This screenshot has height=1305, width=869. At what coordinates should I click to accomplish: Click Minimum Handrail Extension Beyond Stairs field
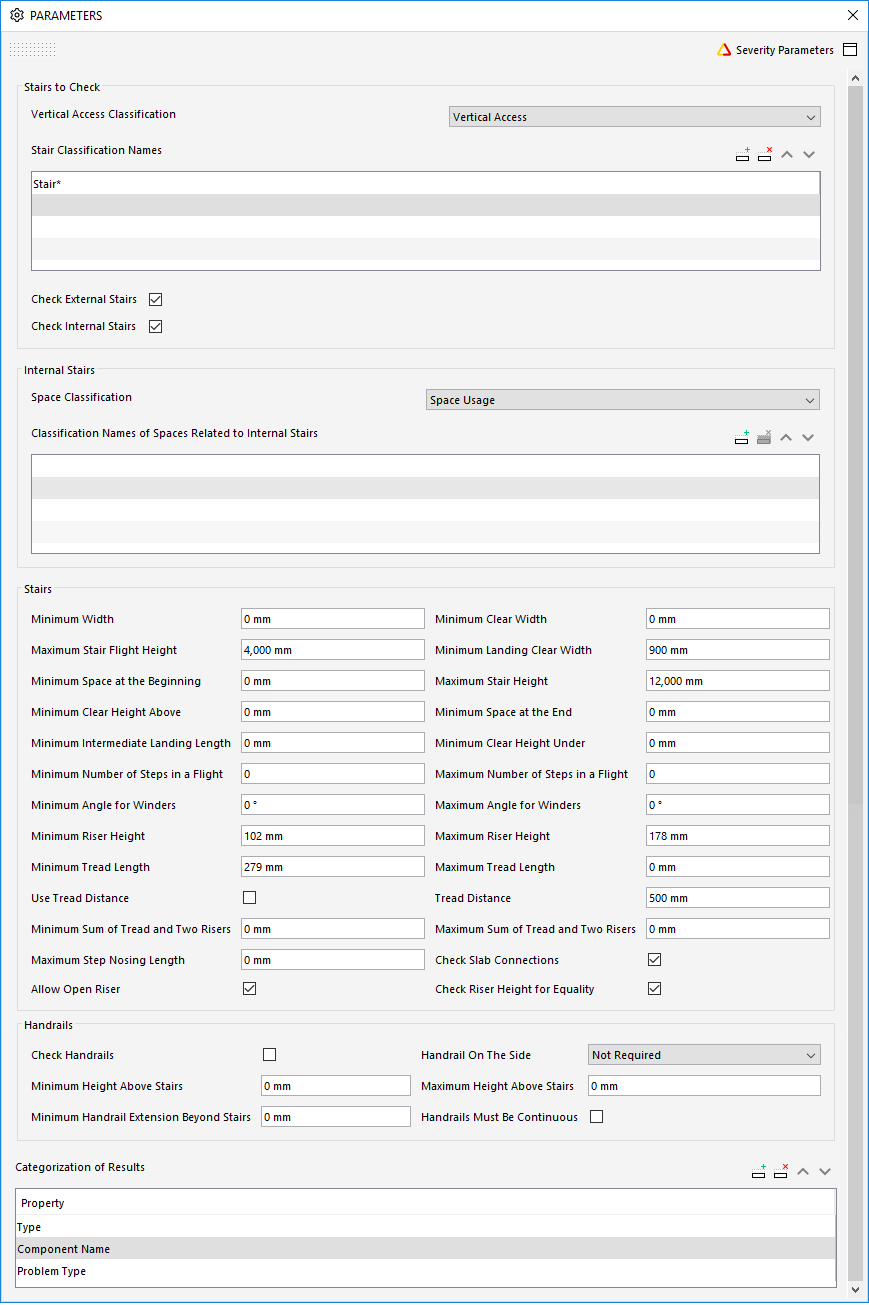(x=336, y=1117)
